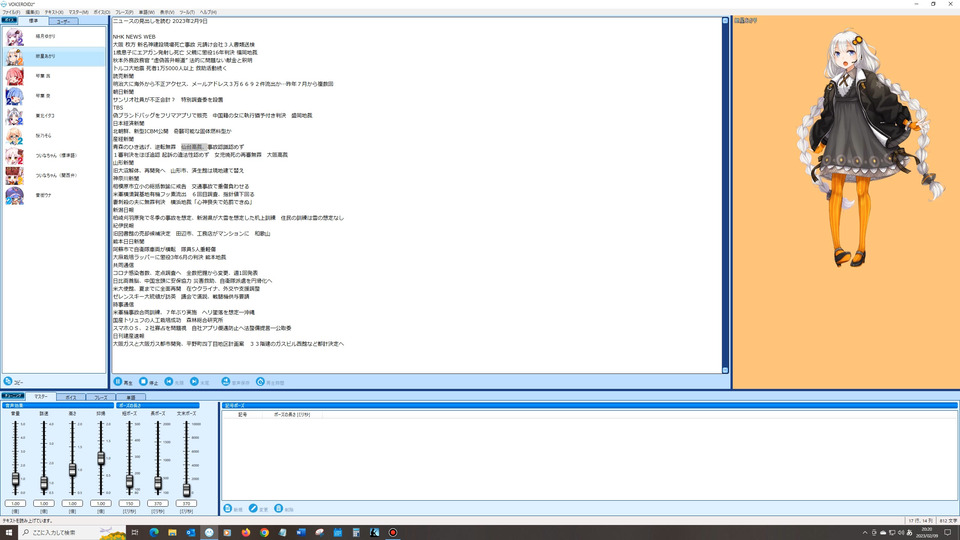Open the 単語 menu

[146, 12]
